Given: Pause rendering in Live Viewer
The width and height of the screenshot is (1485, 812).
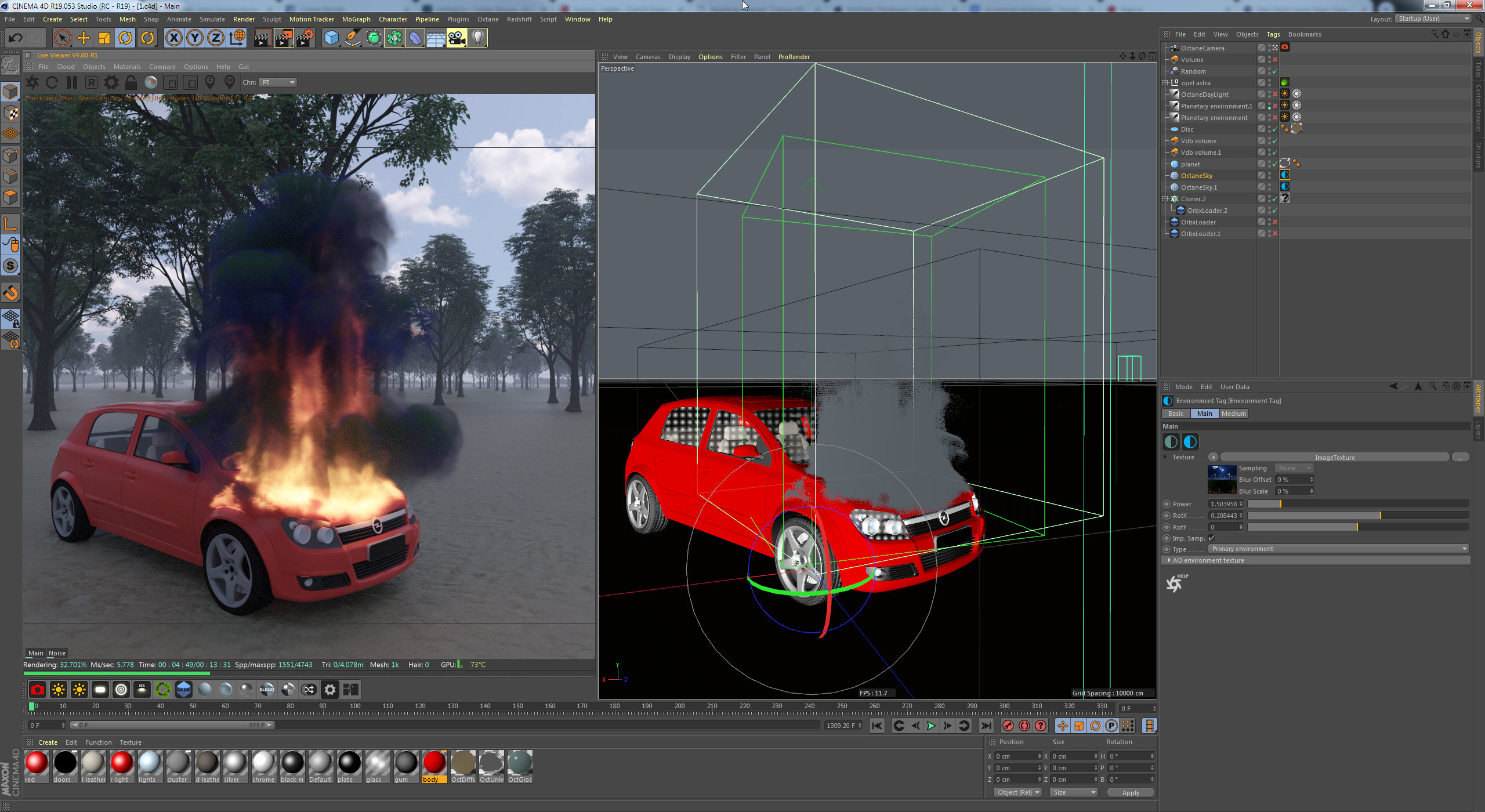Looking at the screenshot, I should tap(71, 82).
